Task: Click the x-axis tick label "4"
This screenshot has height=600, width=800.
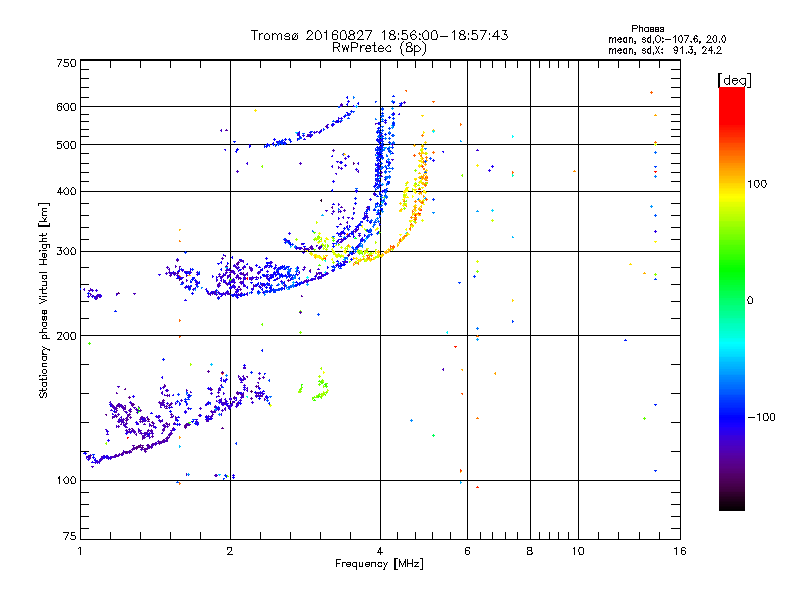Action: pyautogui.click(x=380, y=551)
